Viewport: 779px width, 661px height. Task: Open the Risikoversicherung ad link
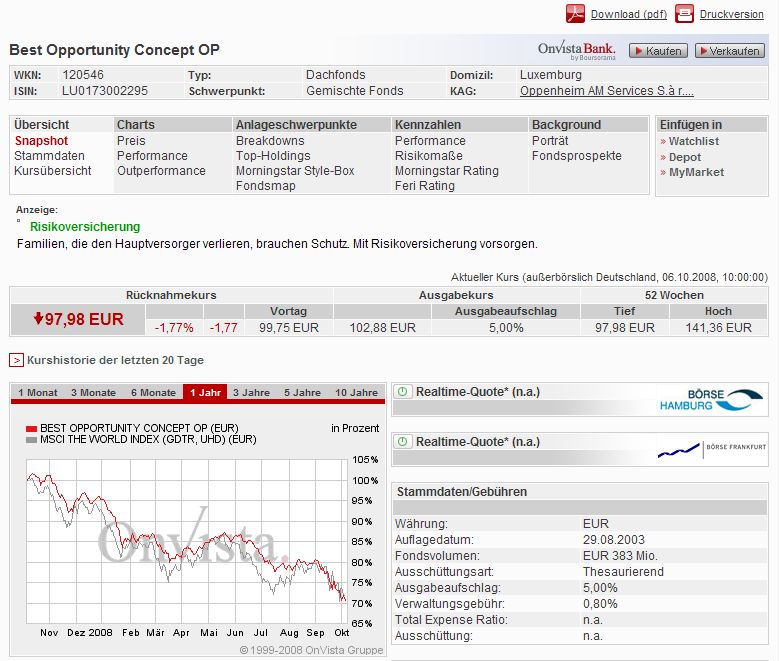point(85,227)
